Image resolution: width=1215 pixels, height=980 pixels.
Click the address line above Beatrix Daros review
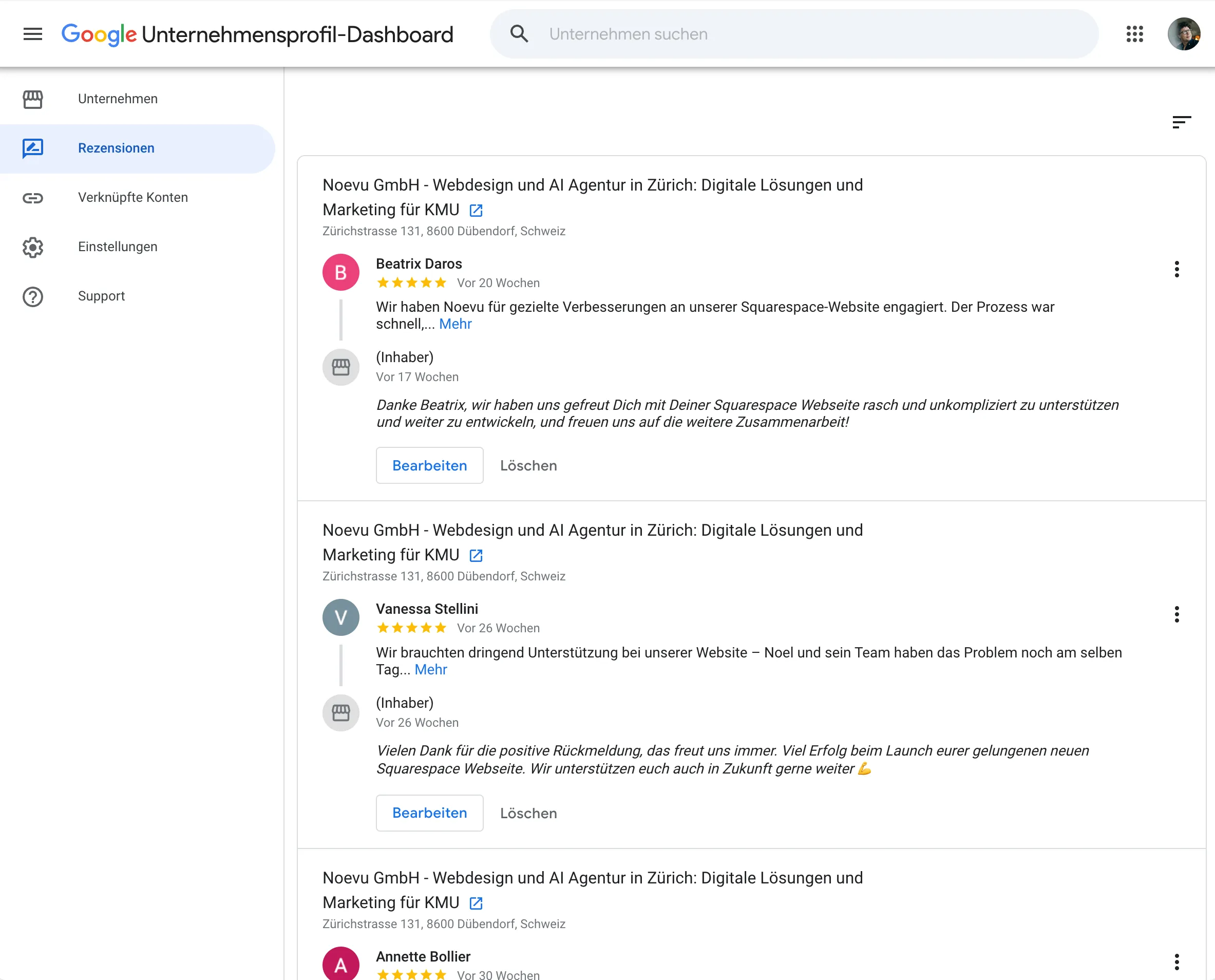click(444, 231)
